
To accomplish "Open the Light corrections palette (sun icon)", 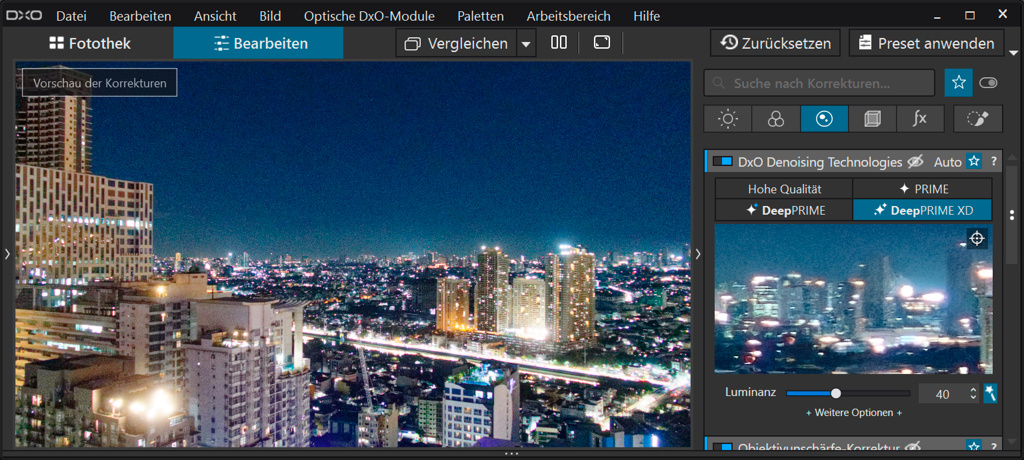I will (728, 119).
